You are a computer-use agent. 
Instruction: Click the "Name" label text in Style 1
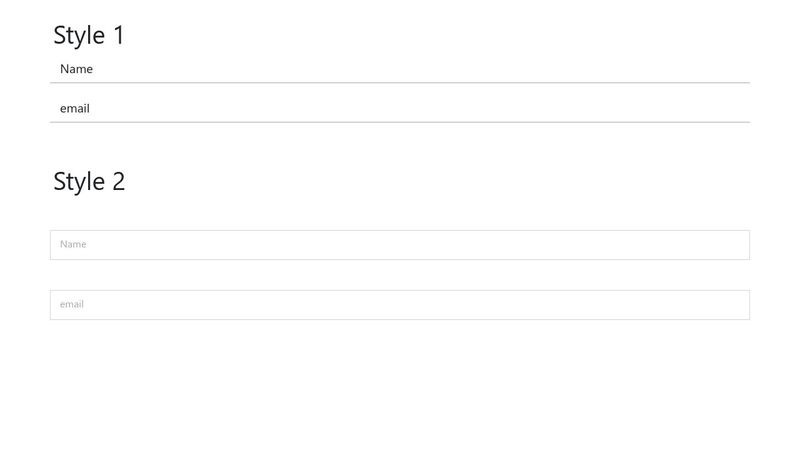[x=76, y=69]
